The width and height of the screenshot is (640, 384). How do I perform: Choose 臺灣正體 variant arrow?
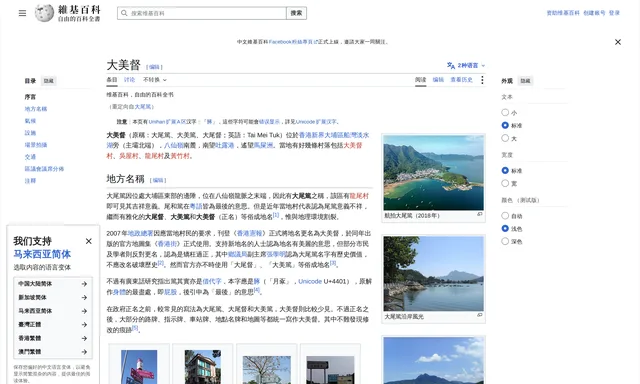pos(84,324)
